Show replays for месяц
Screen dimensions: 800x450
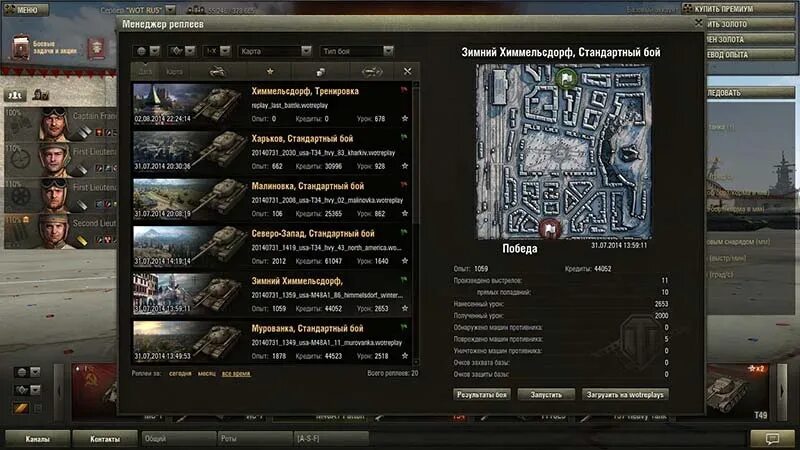pos(207,373)
